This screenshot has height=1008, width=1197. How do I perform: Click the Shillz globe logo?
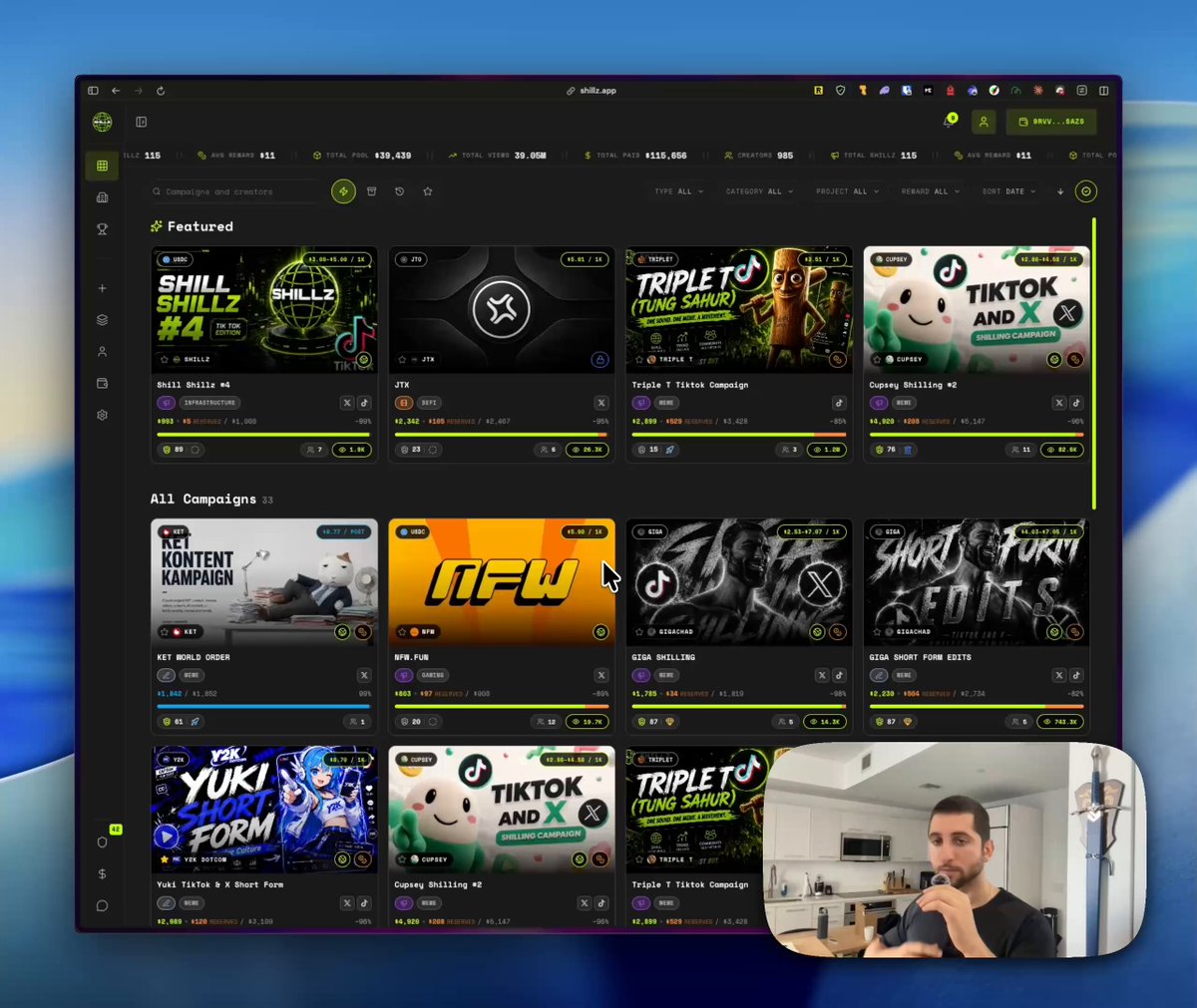pos(102,122)
